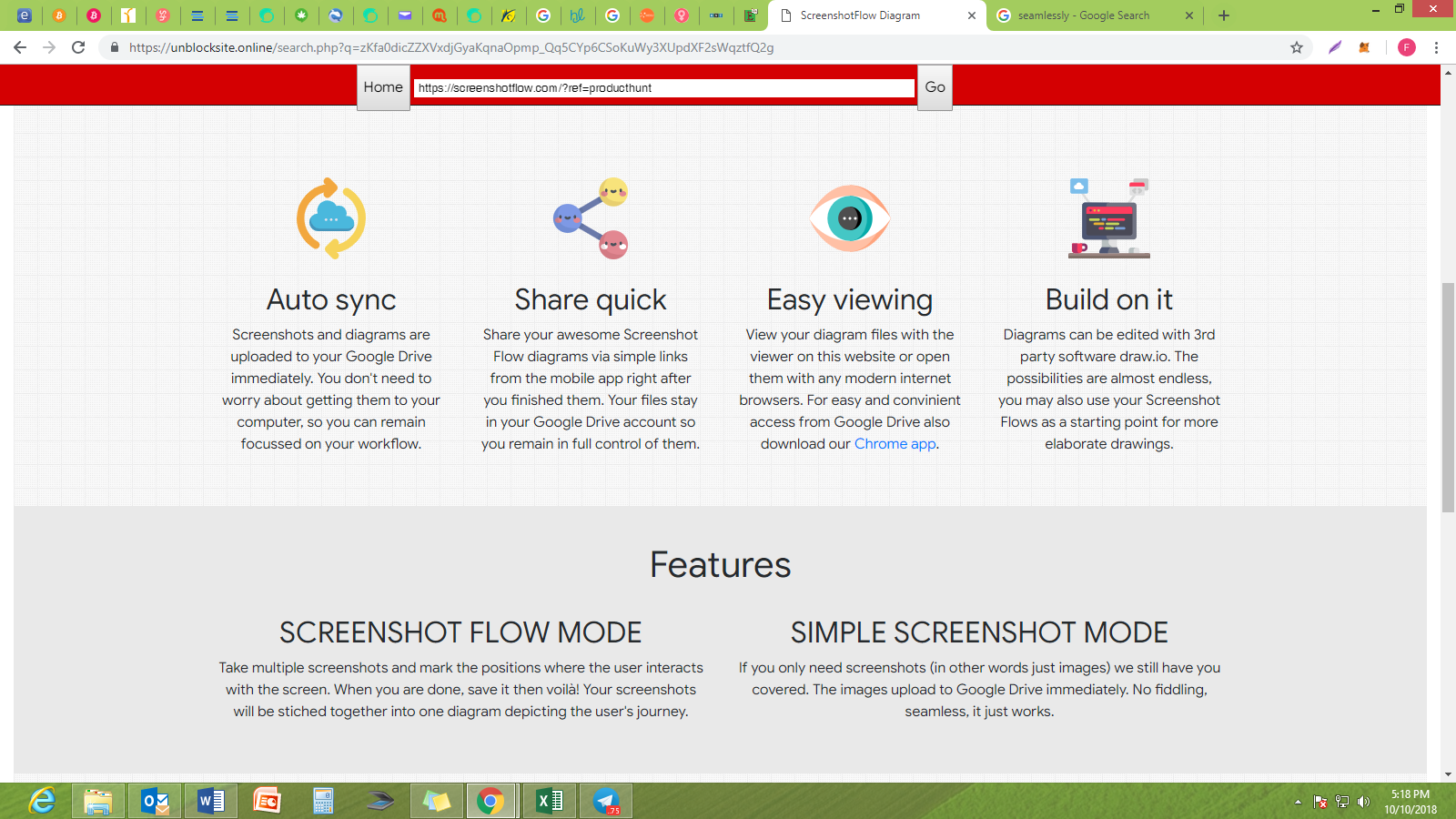This screenshot has height=819, width=1456.
Task: Select the ScreenshotFlow Diagram tab
Action: [x=877, y=15]
